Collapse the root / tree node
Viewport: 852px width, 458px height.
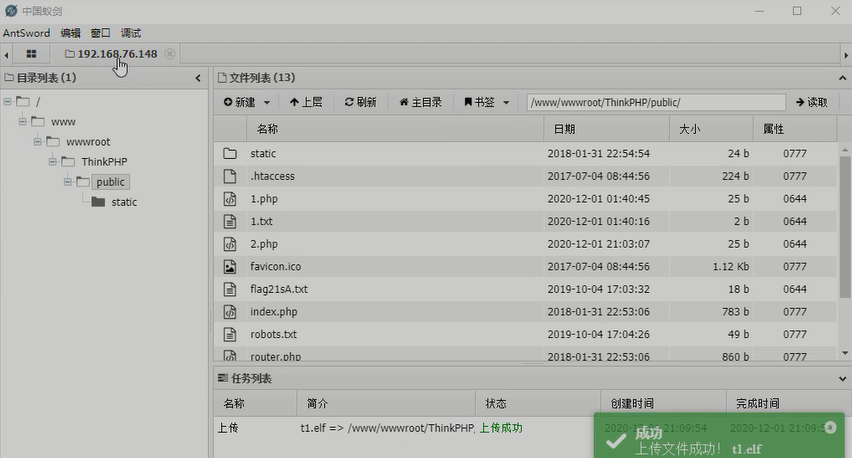click(8, 102)
